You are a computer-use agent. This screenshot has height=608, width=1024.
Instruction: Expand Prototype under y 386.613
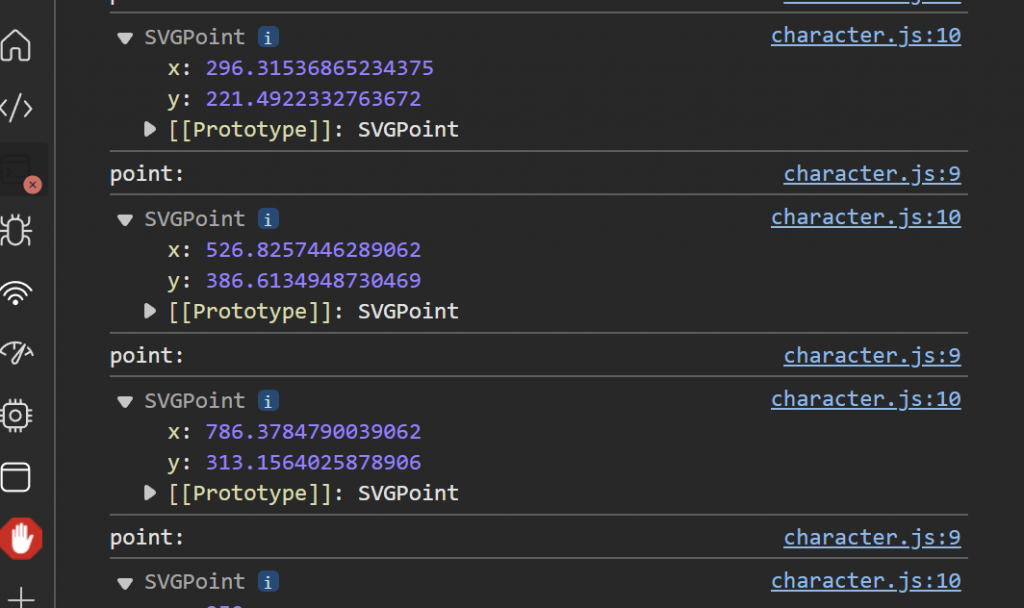(150, 311)
